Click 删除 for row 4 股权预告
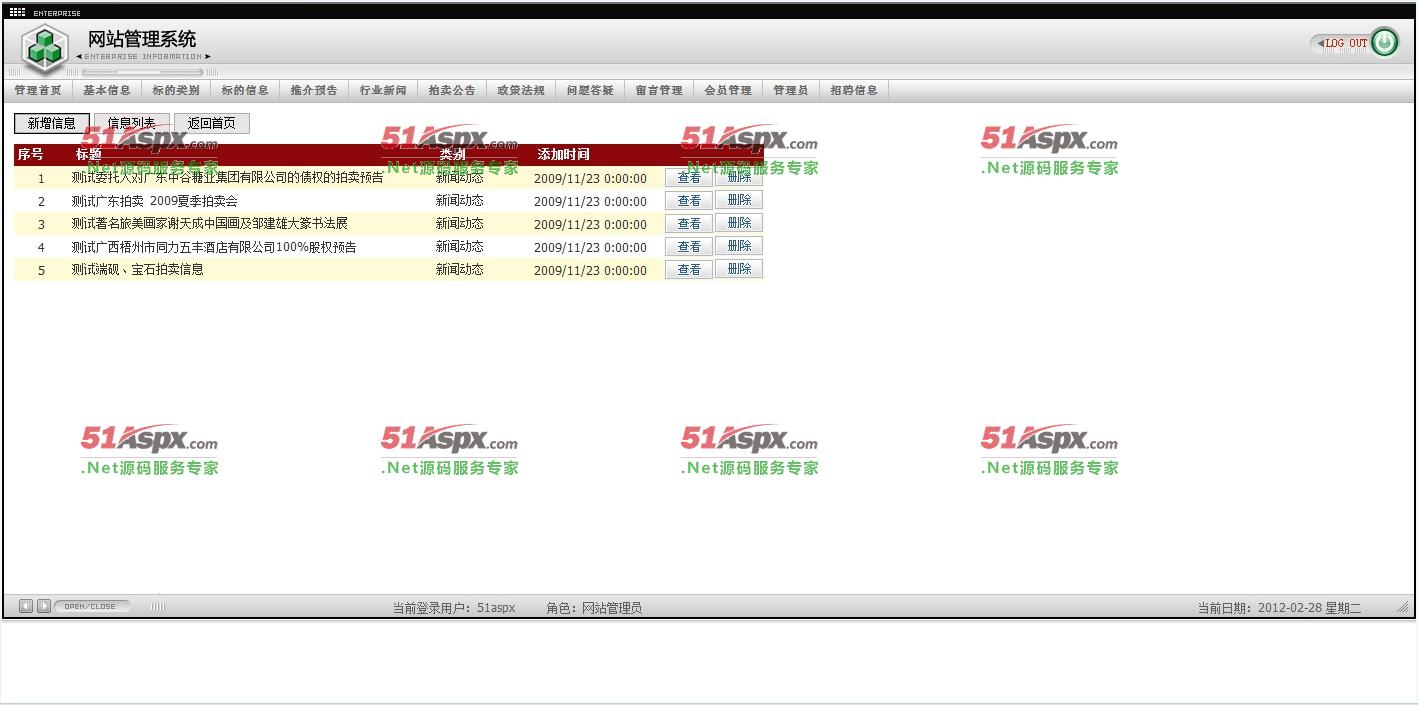The image size is (1418, 705). click(x=739, y=246)
